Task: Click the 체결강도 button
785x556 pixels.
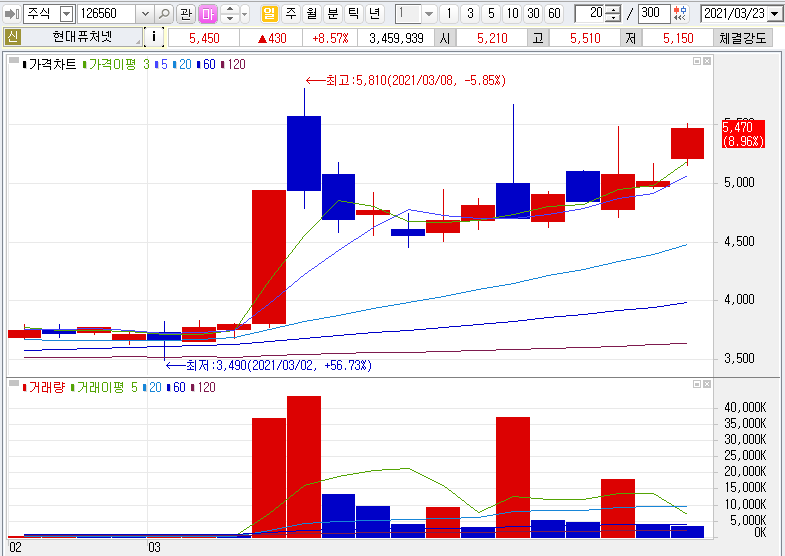Action: pos(742,38)
